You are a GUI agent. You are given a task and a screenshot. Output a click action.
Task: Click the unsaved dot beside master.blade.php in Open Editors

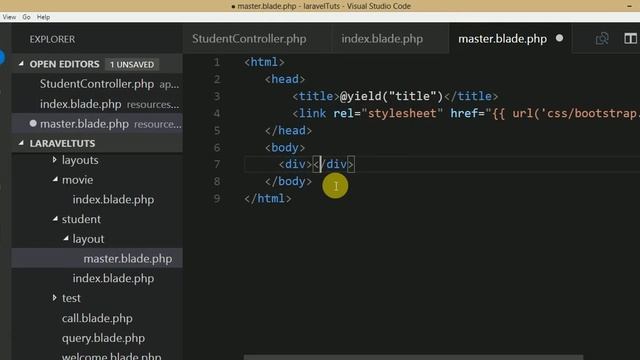pyautogui.click(x=33, y=123)
